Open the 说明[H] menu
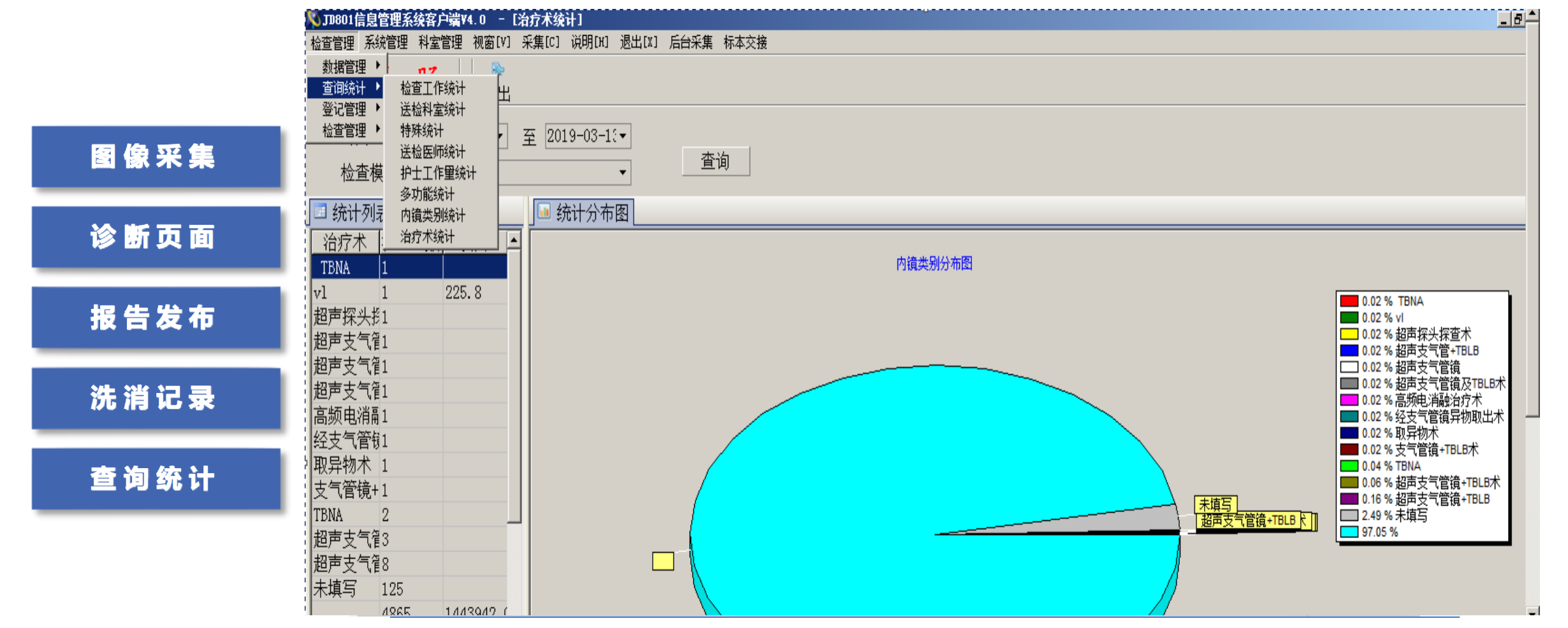Screen dimensions: 1568x628 pyautogui.click(x=590, y=43)
